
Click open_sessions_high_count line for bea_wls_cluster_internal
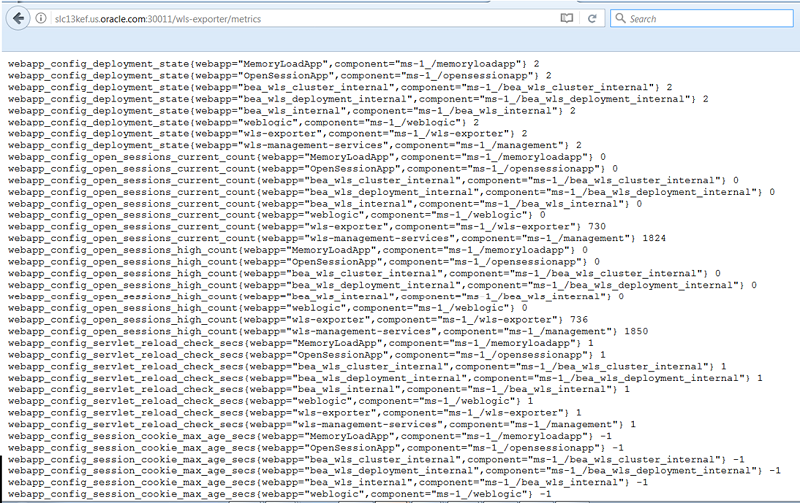364,274
